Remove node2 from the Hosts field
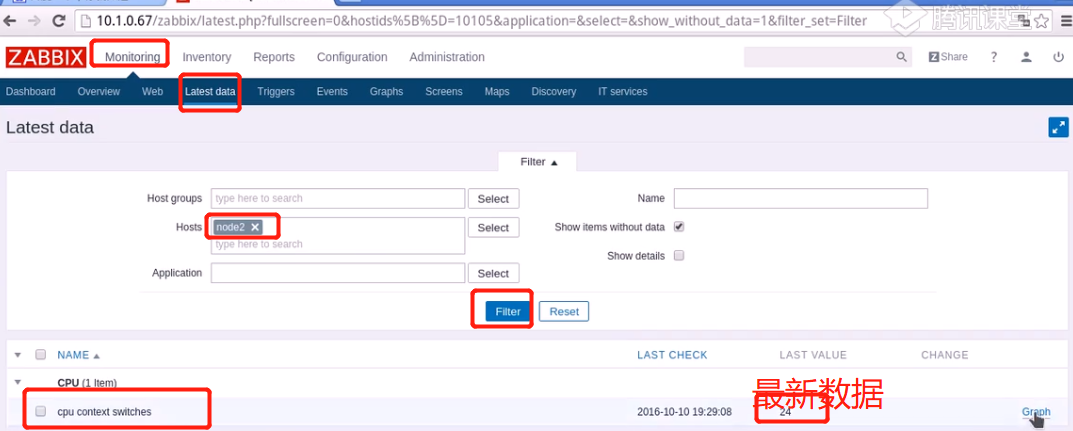 click(255, 227)
